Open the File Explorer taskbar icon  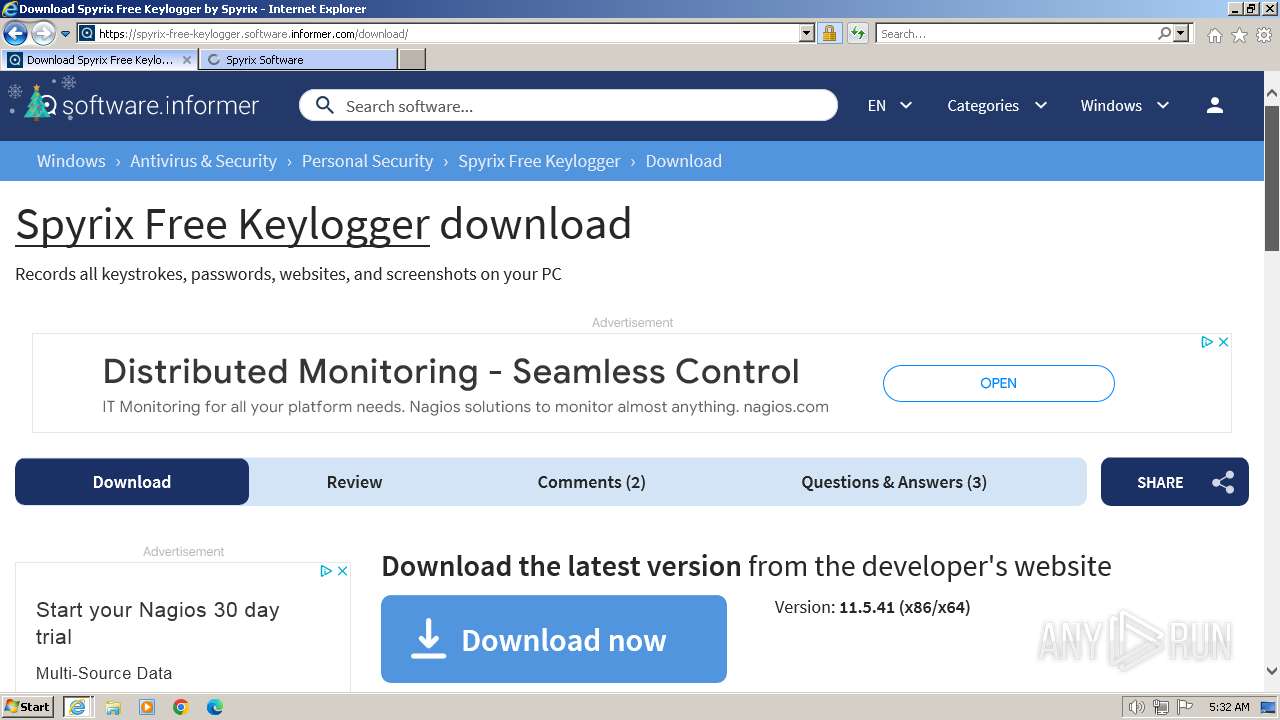click(113, 707)
